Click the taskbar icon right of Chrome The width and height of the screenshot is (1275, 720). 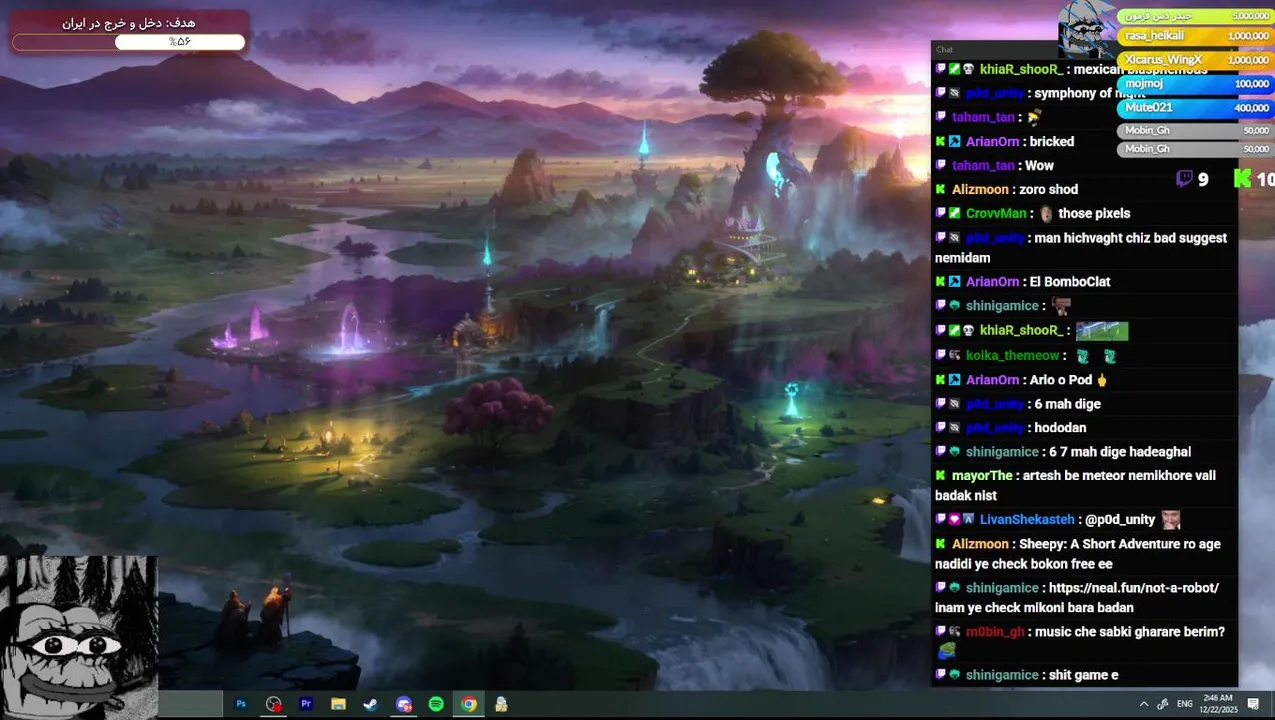[x=501, y=704]
